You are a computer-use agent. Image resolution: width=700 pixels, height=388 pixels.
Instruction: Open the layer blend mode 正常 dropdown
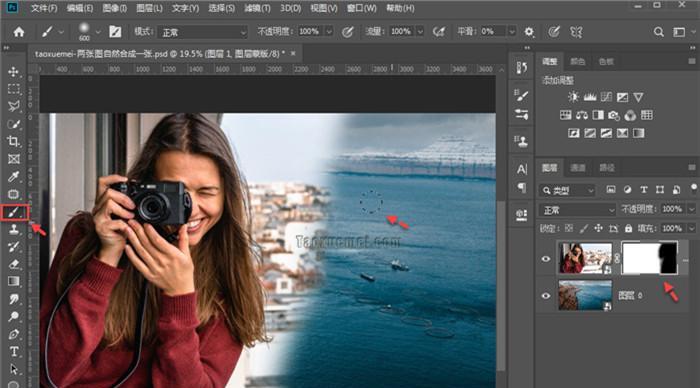tap(577, 210)
